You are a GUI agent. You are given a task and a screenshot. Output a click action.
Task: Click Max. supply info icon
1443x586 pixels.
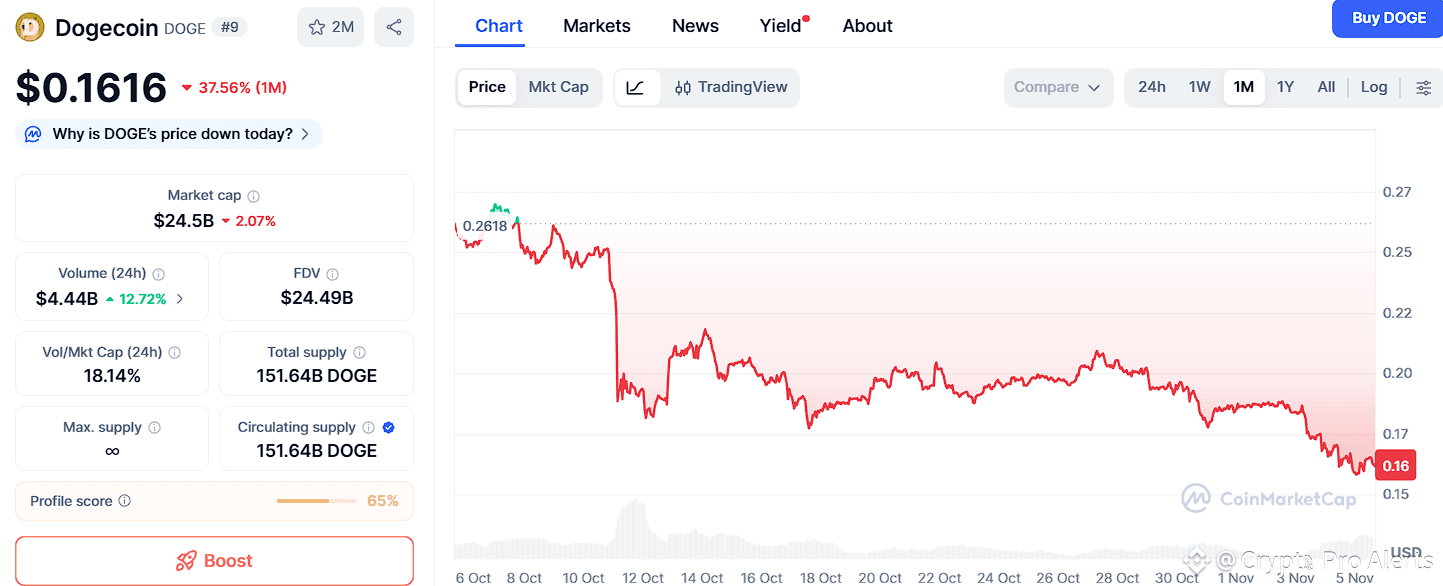coord(154,427)
